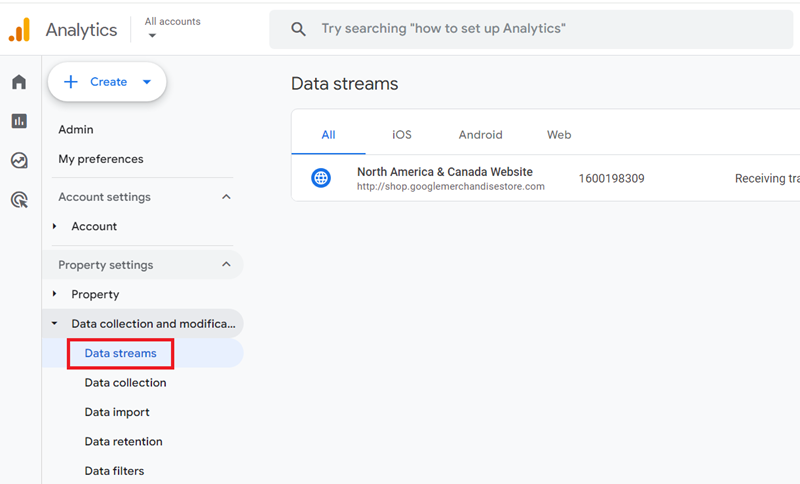This screenshot has height=484, width=800.
Task: Click the shop.googlemerchandisestore.com URL
Action: [451, 187]
